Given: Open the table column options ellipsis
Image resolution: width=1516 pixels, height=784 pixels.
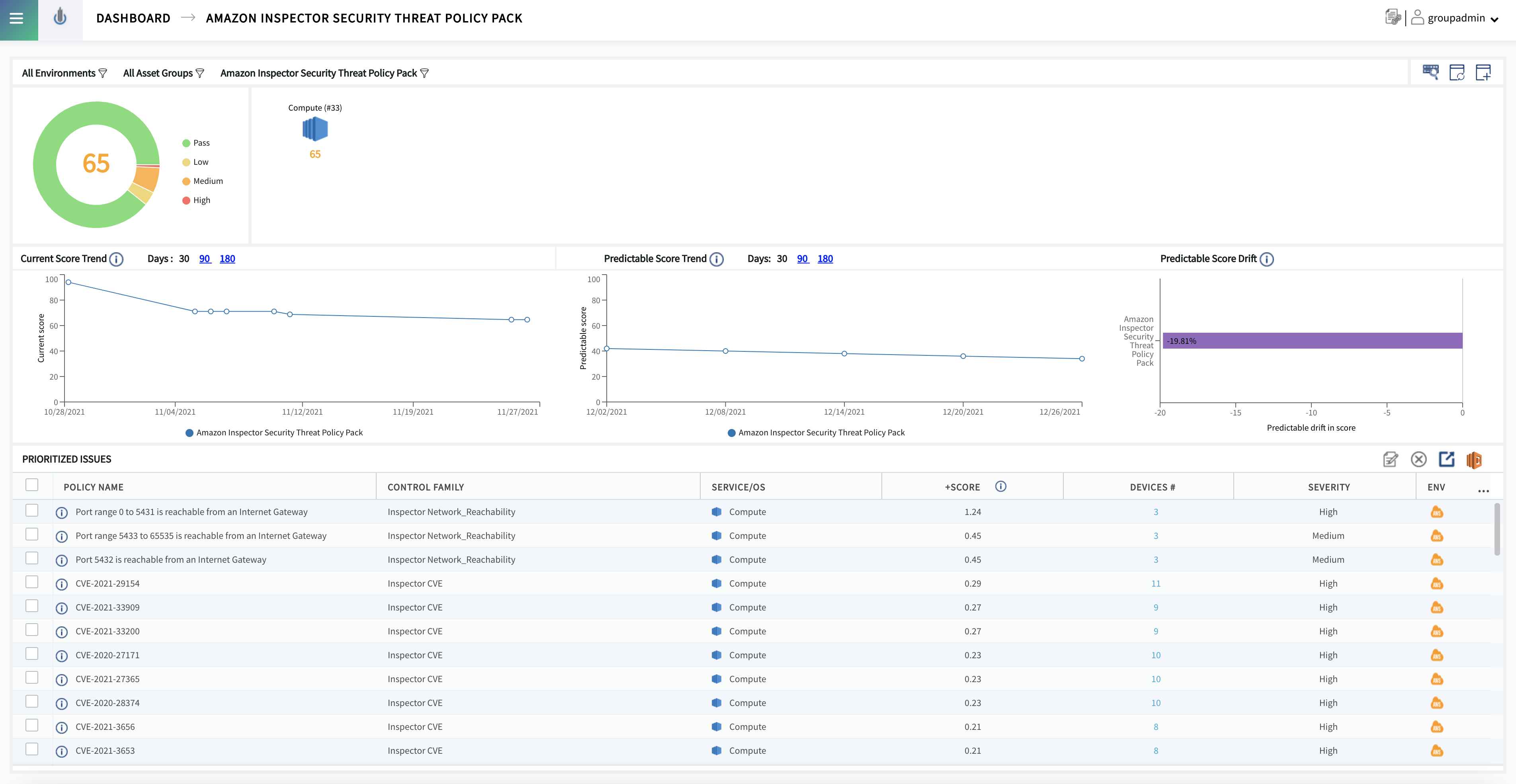Looking at the screenshot, I should pyautogui.click(x=1483, y=491).
